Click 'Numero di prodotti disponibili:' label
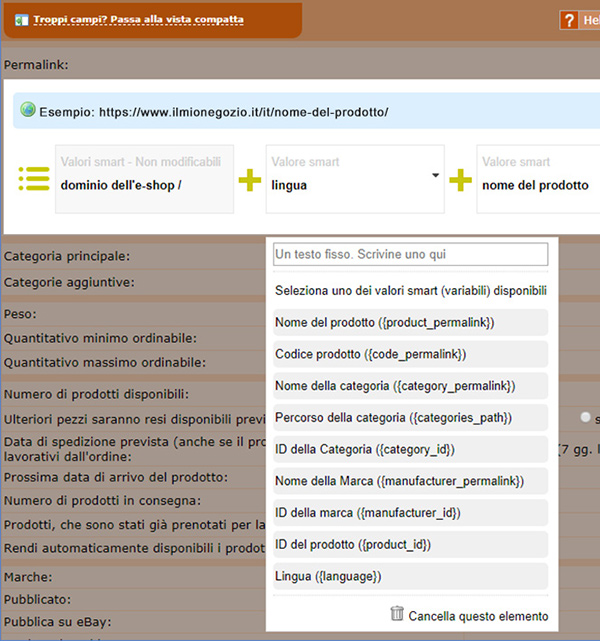Screen dimensions: 600x641 (x=96, y=394)
